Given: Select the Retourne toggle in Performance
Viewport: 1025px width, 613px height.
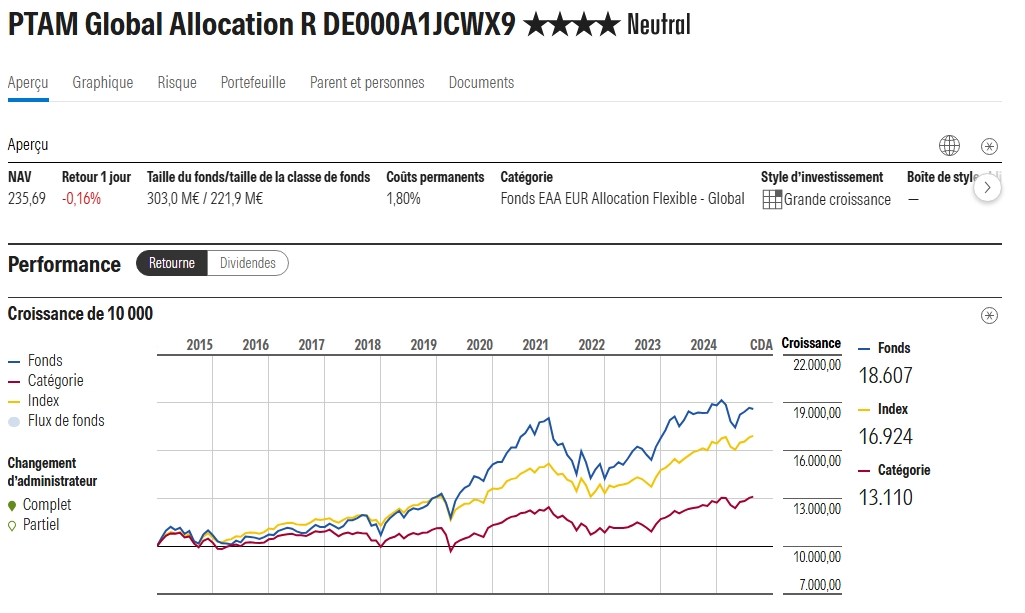Looking at the screenshot, I should [x=172, y=263].
